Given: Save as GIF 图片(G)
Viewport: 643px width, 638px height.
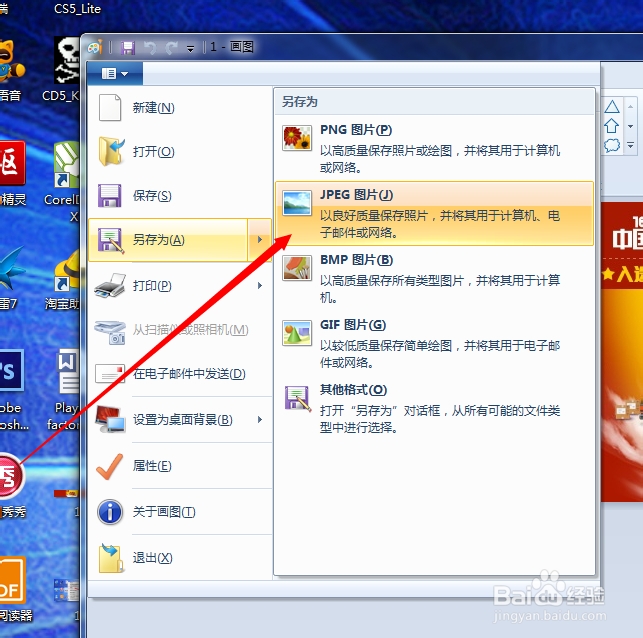Looking at the screenshot, I should [434, 344].
